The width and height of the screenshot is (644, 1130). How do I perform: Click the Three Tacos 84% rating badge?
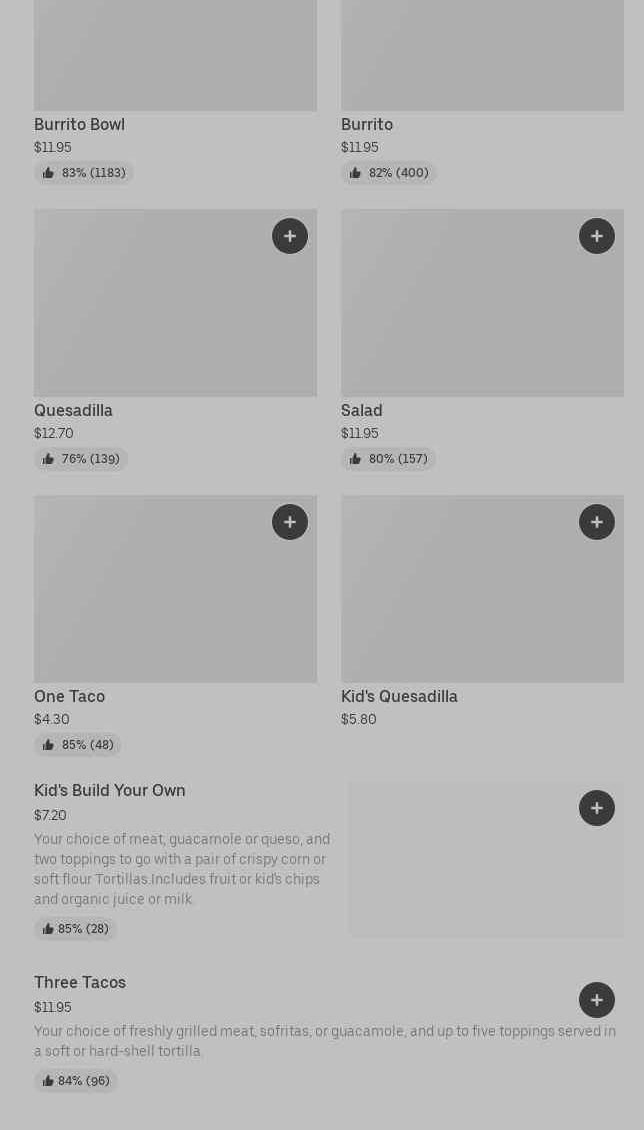76,1081
